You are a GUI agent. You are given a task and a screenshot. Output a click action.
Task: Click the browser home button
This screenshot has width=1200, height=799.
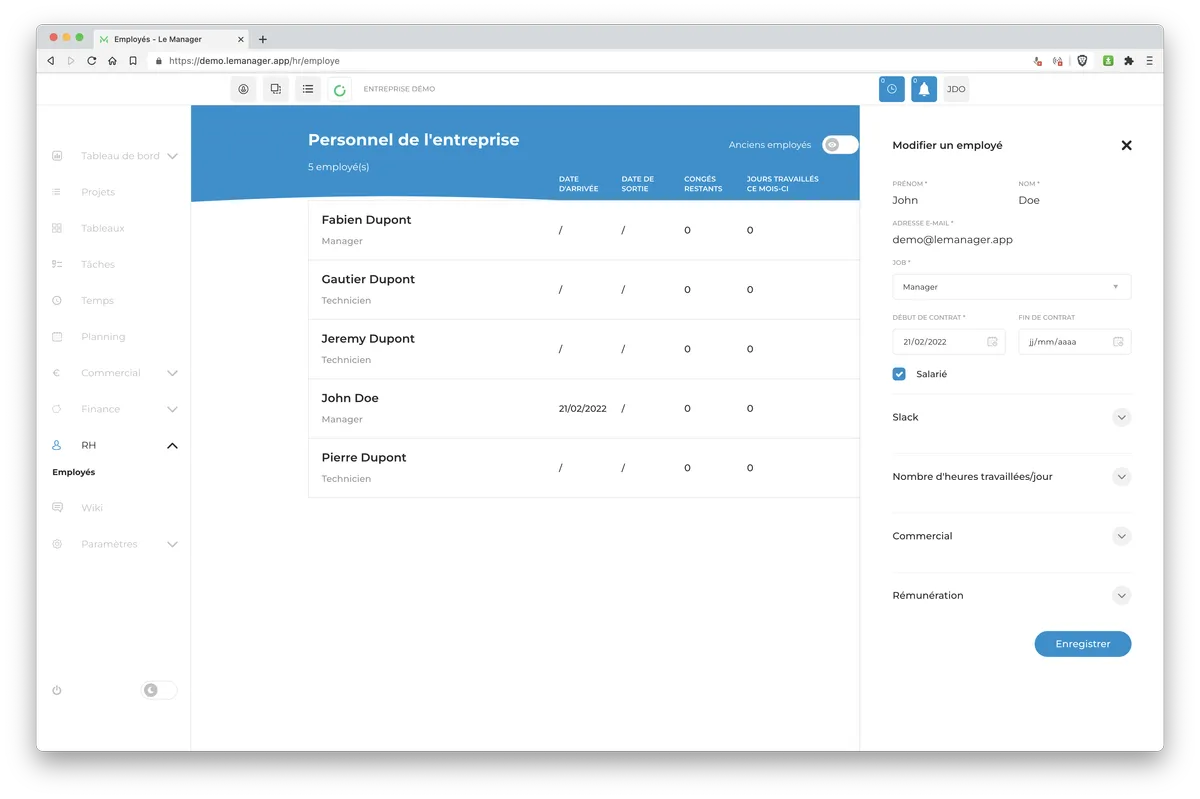tap(112, 61)
